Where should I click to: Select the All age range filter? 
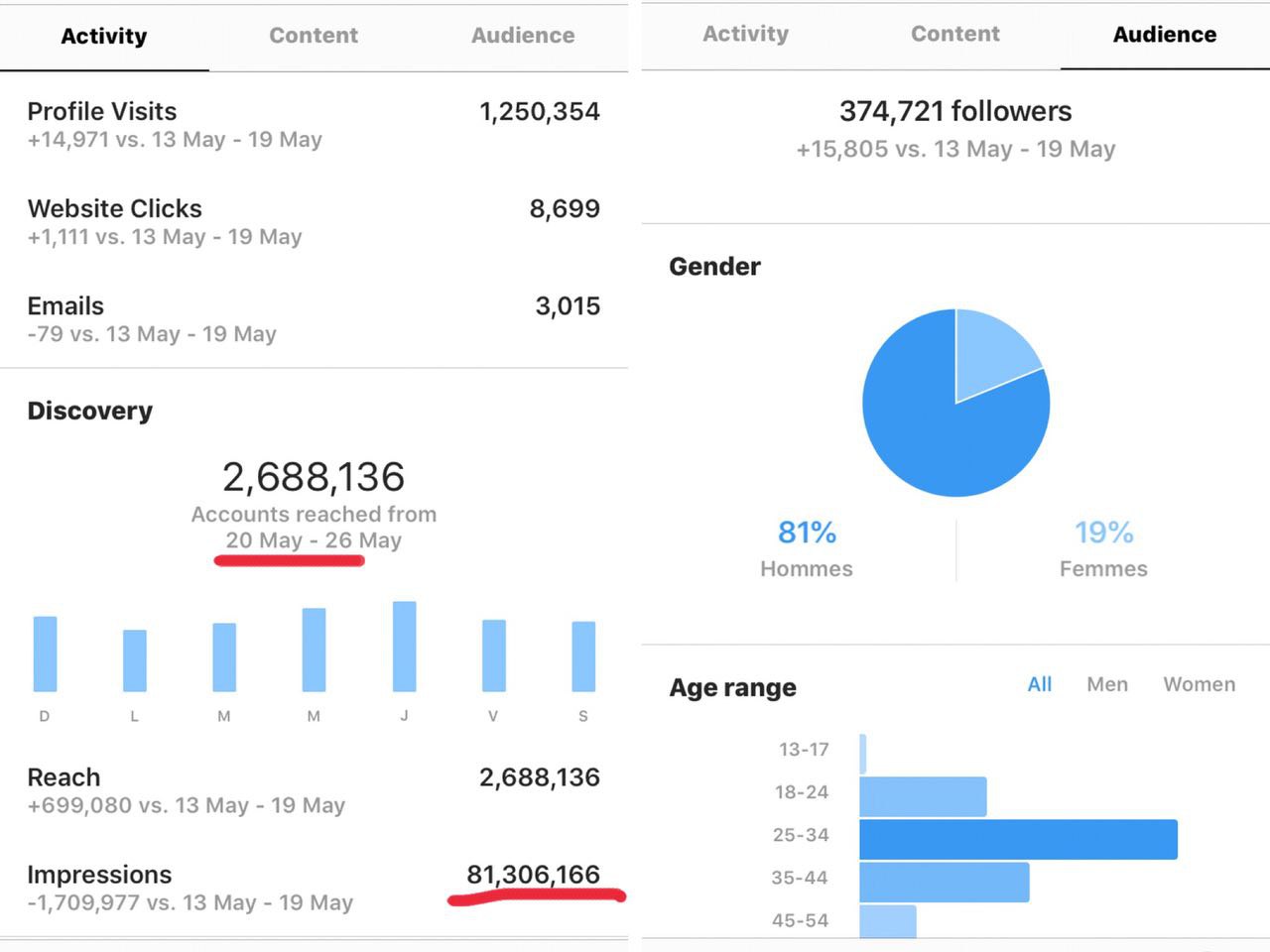click(1039, 684)
